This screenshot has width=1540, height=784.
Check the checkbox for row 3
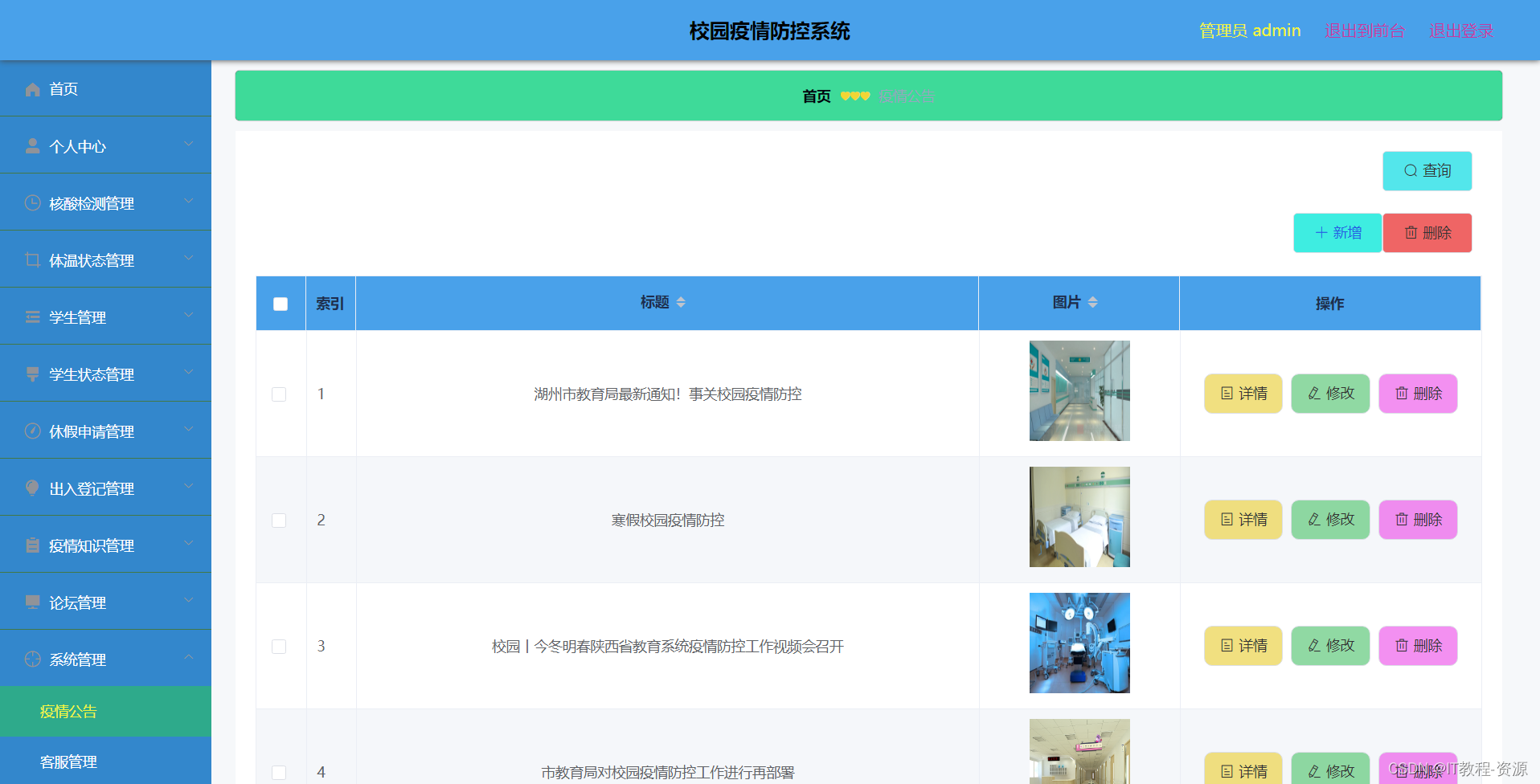click(x=279, y=647)
